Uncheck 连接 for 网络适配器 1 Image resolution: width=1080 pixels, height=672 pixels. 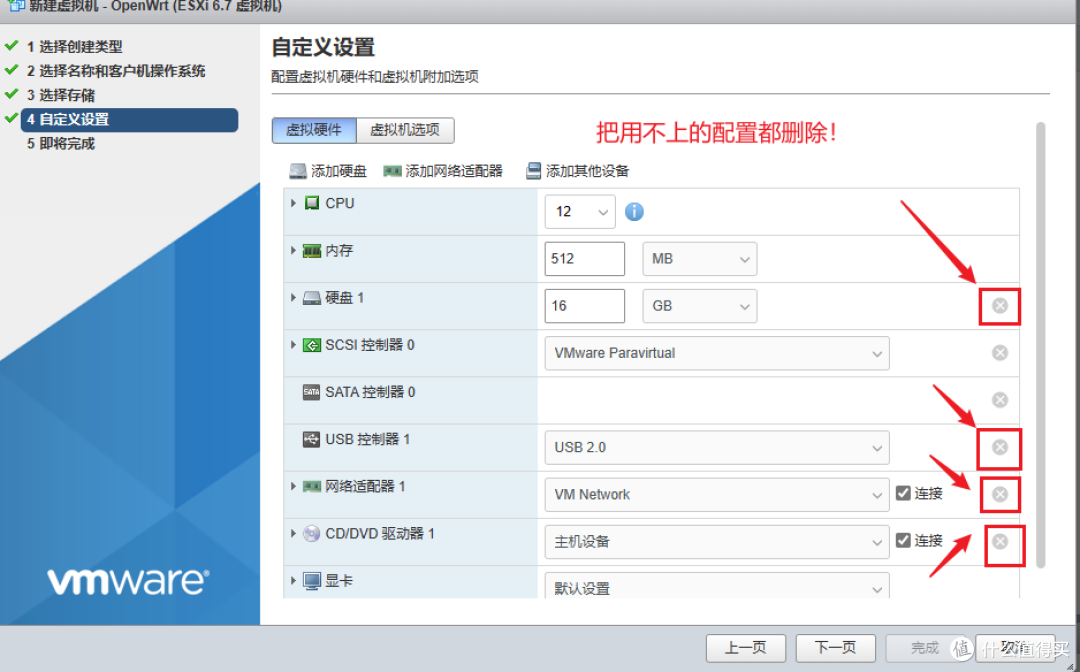[903, 493]
